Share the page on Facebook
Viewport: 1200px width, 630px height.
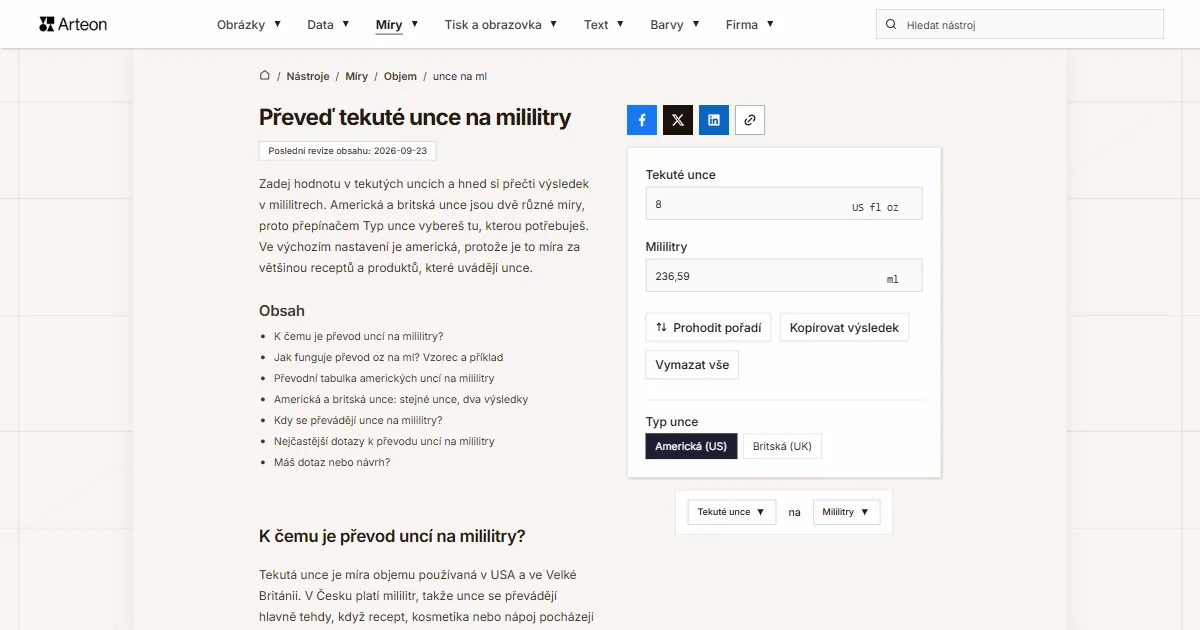pos(642,120)
